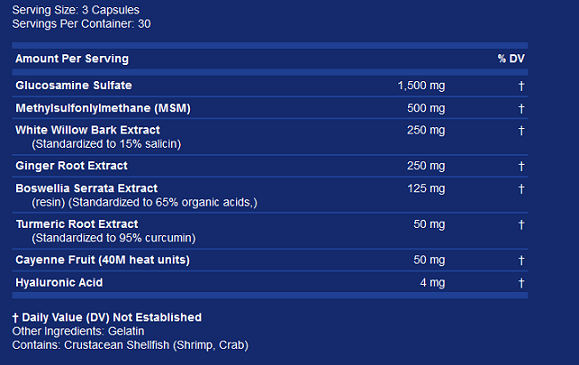Select the Hyaluronic Acid row label

[59, 283]
